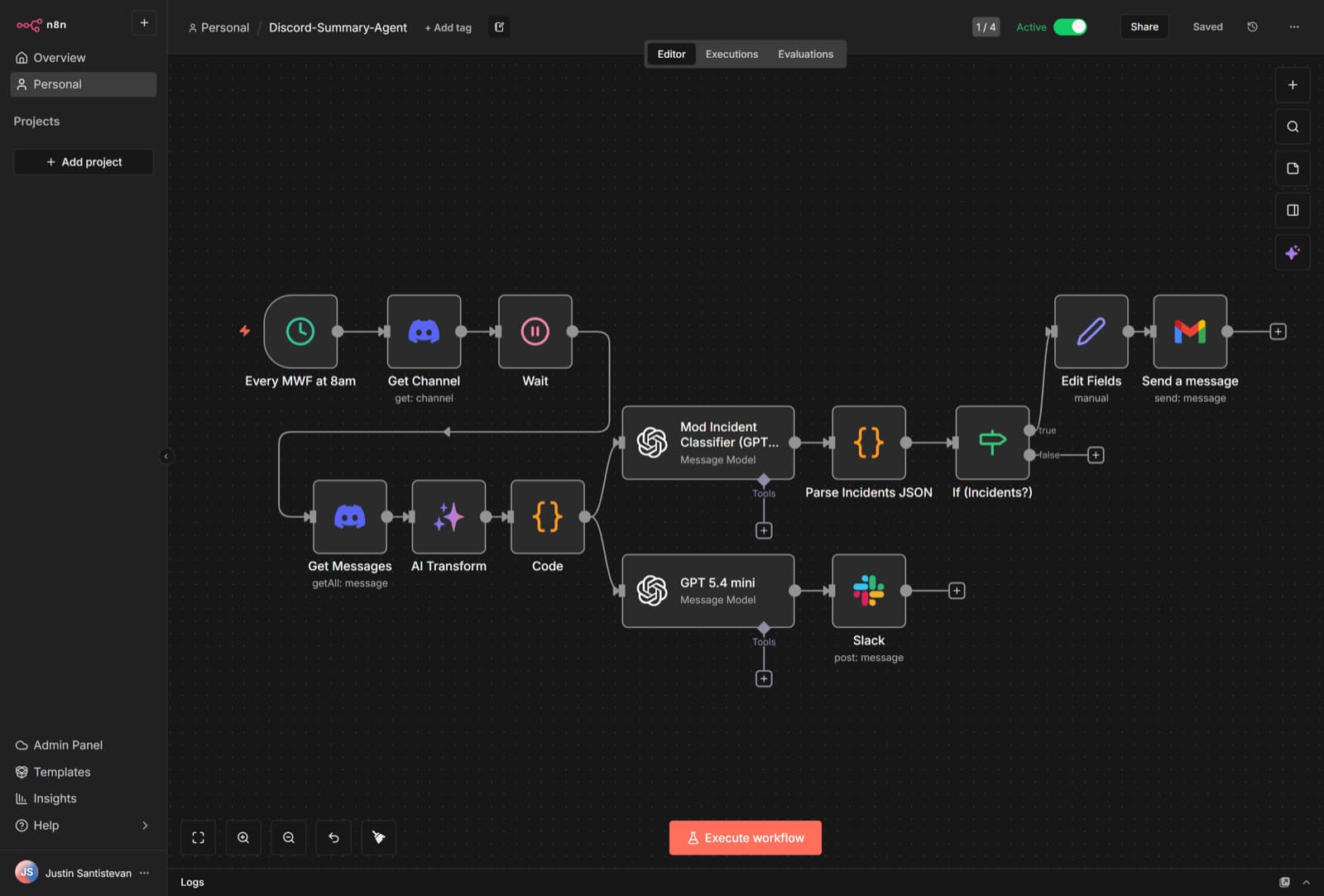The height and width of the screenshot is (896, 1324).
Task: Open Justin Santistevan user menu dots
Action: [x=145, y=873]
